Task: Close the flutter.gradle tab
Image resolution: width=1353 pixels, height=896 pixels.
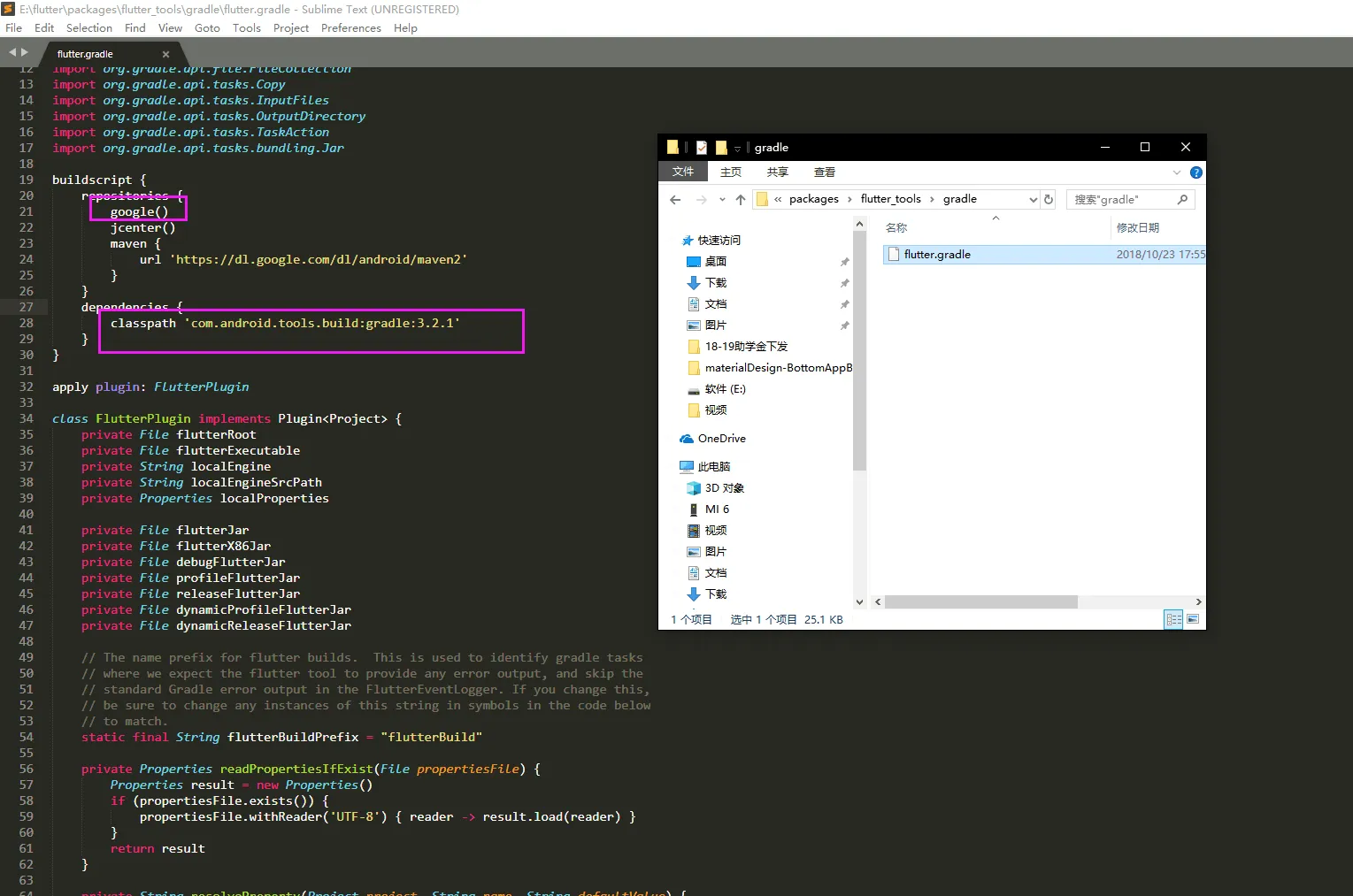Action: pos(165,55)
